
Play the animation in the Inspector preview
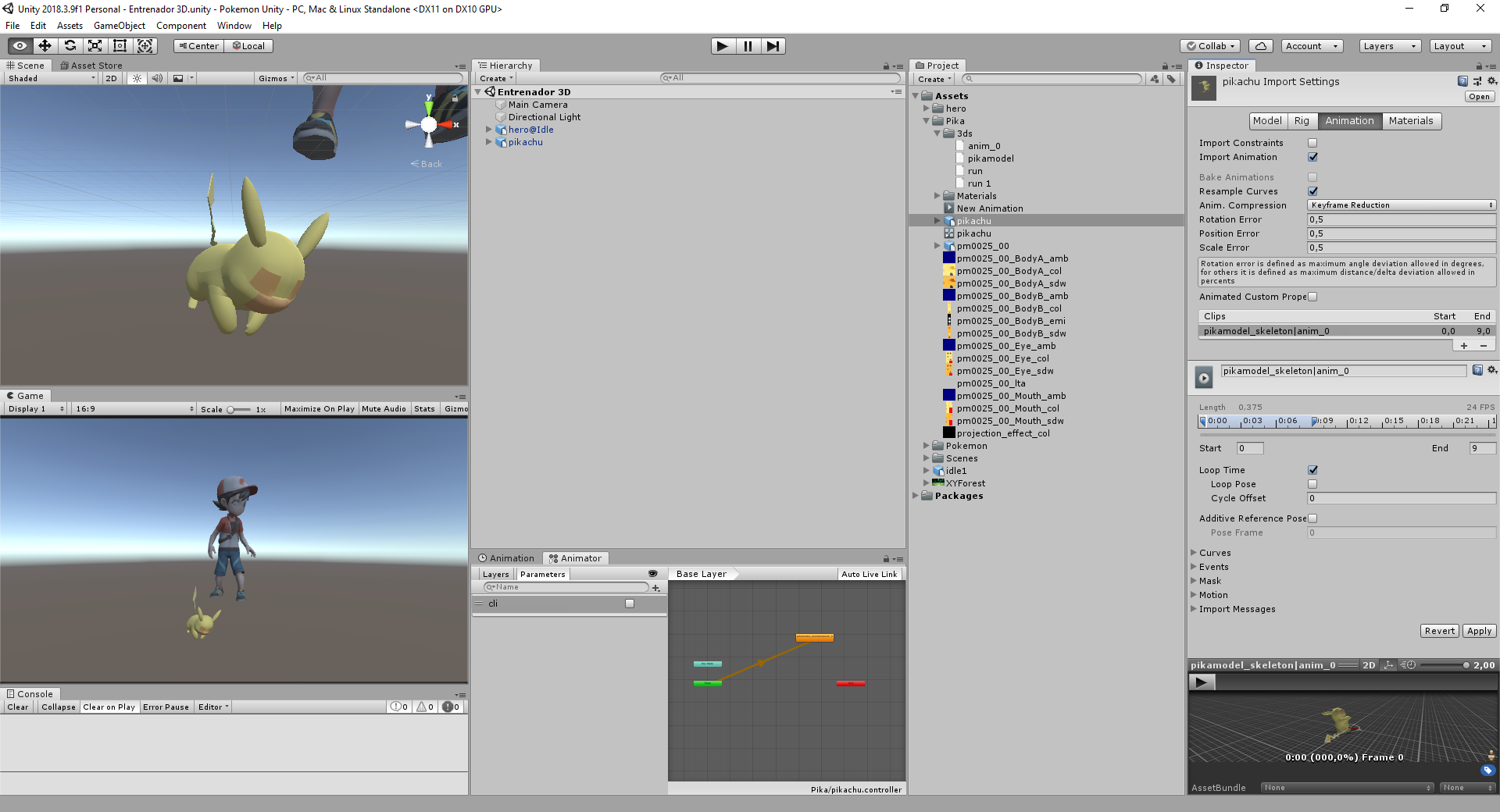coord(1202,682)
